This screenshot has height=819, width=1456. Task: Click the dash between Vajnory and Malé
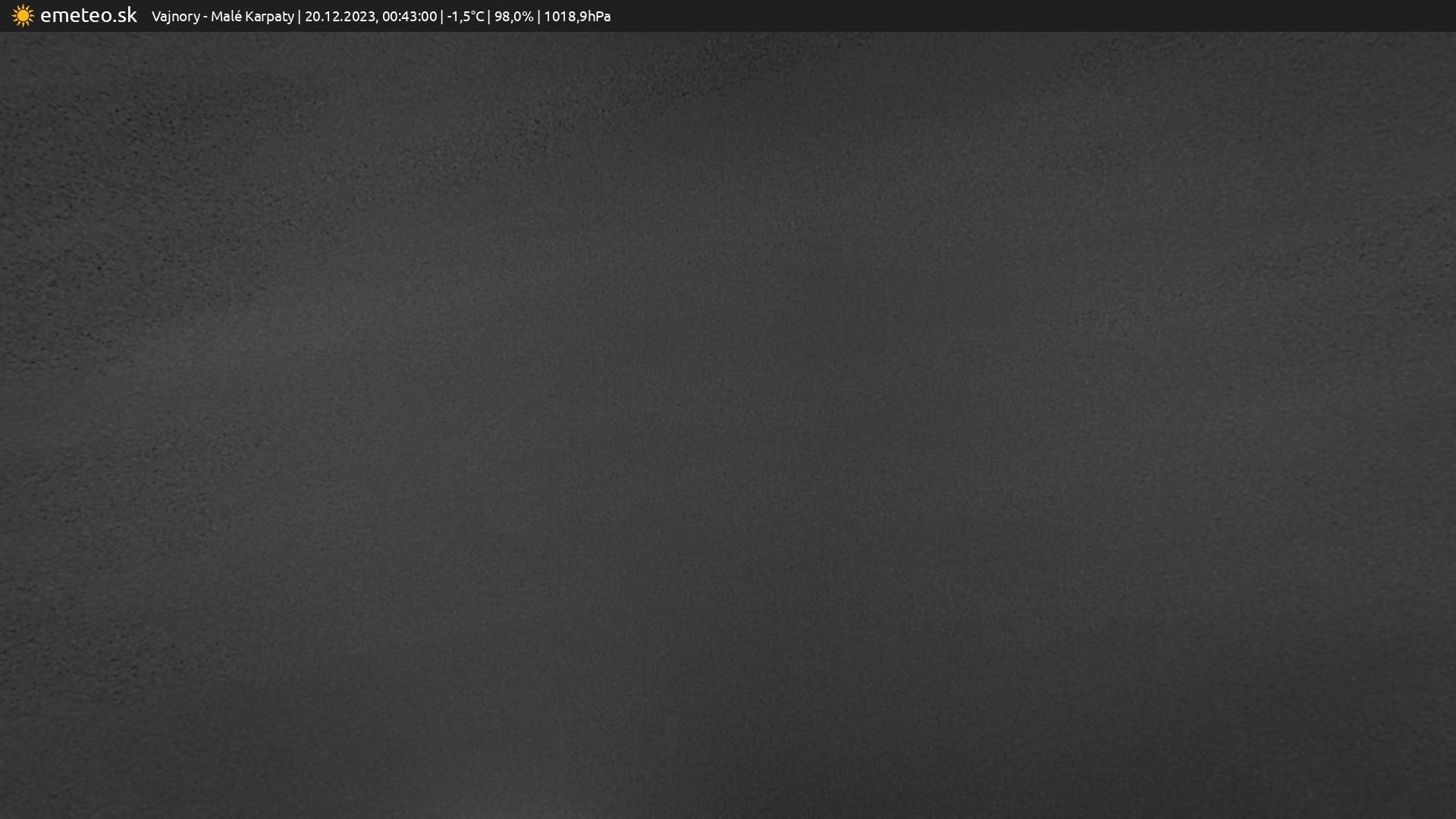(205, 16)
